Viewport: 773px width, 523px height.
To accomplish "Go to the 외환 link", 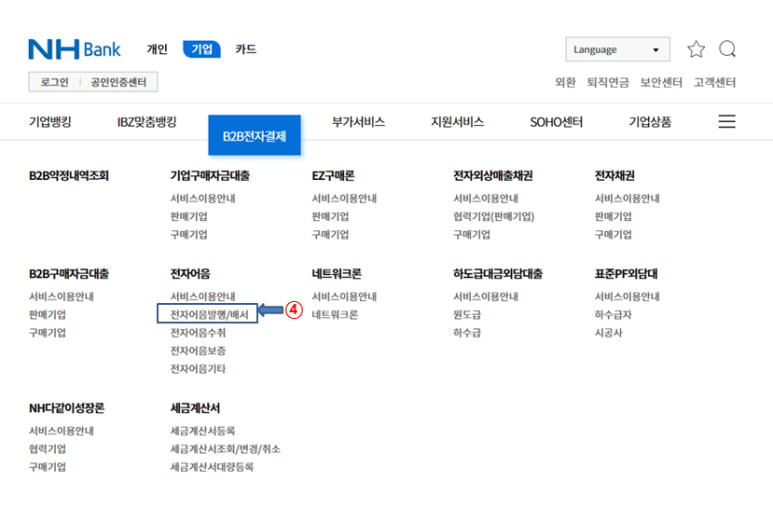I will [565, 82].
